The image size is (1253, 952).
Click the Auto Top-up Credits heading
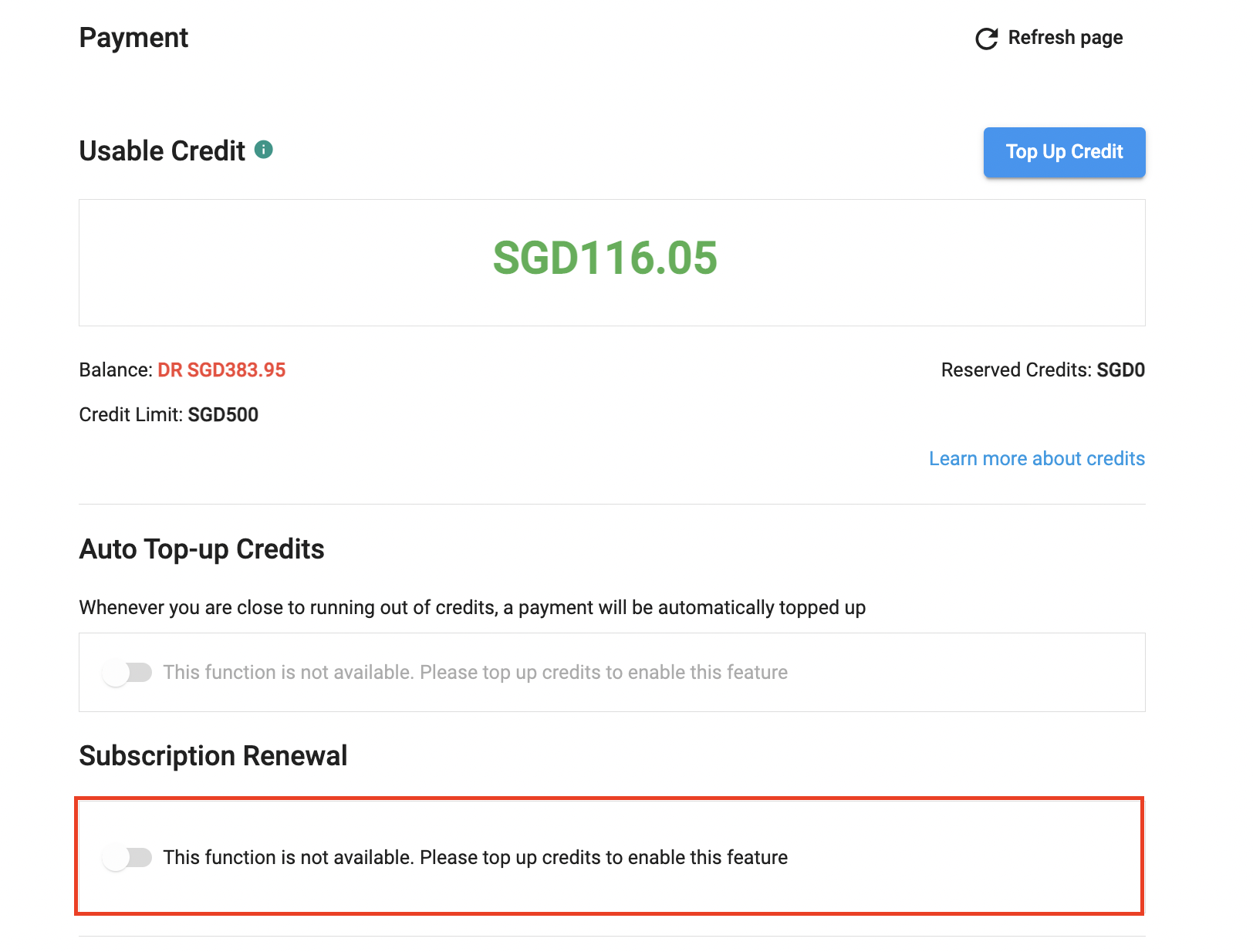point(201,549)
